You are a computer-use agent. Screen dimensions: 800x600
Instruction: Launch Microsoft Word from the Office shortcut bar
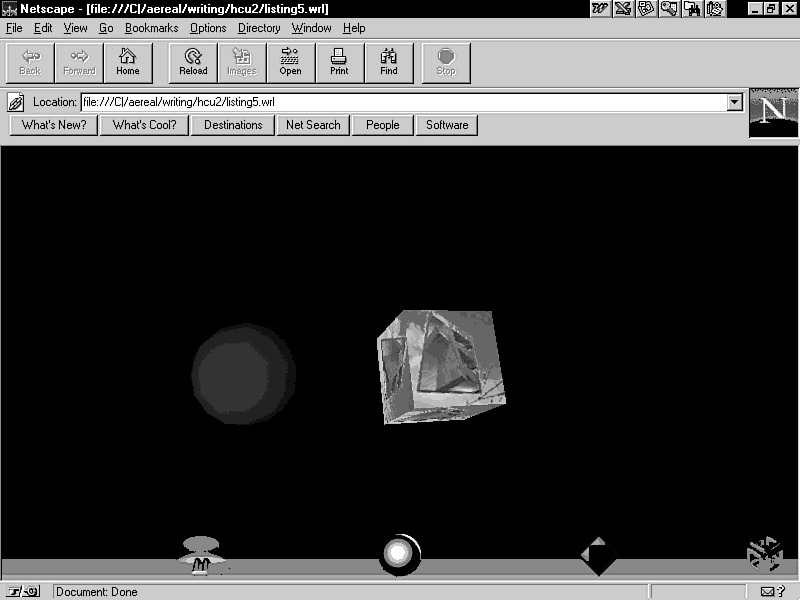pyautogui.click(x=600, y=9)
